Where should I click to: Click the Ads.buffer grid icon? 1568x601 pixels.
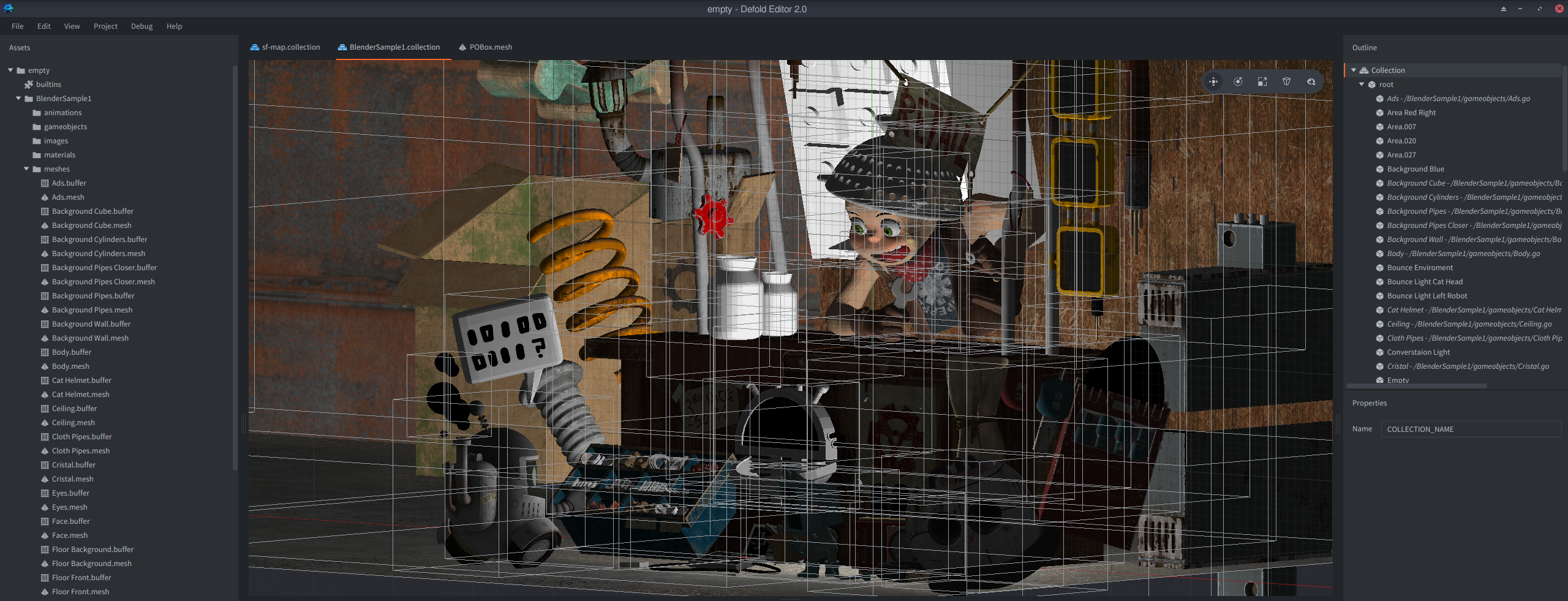coord(45,183)
